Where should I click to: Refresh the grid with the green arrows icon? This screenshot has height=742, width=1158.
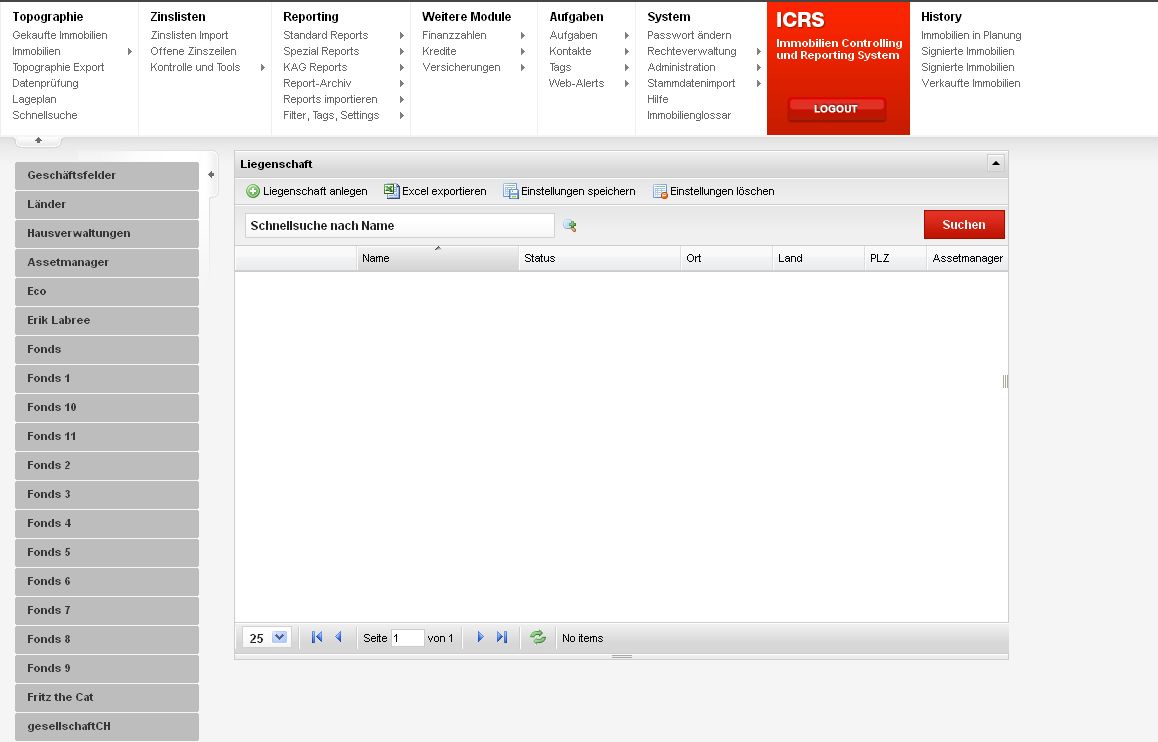(x=538, y=637)
